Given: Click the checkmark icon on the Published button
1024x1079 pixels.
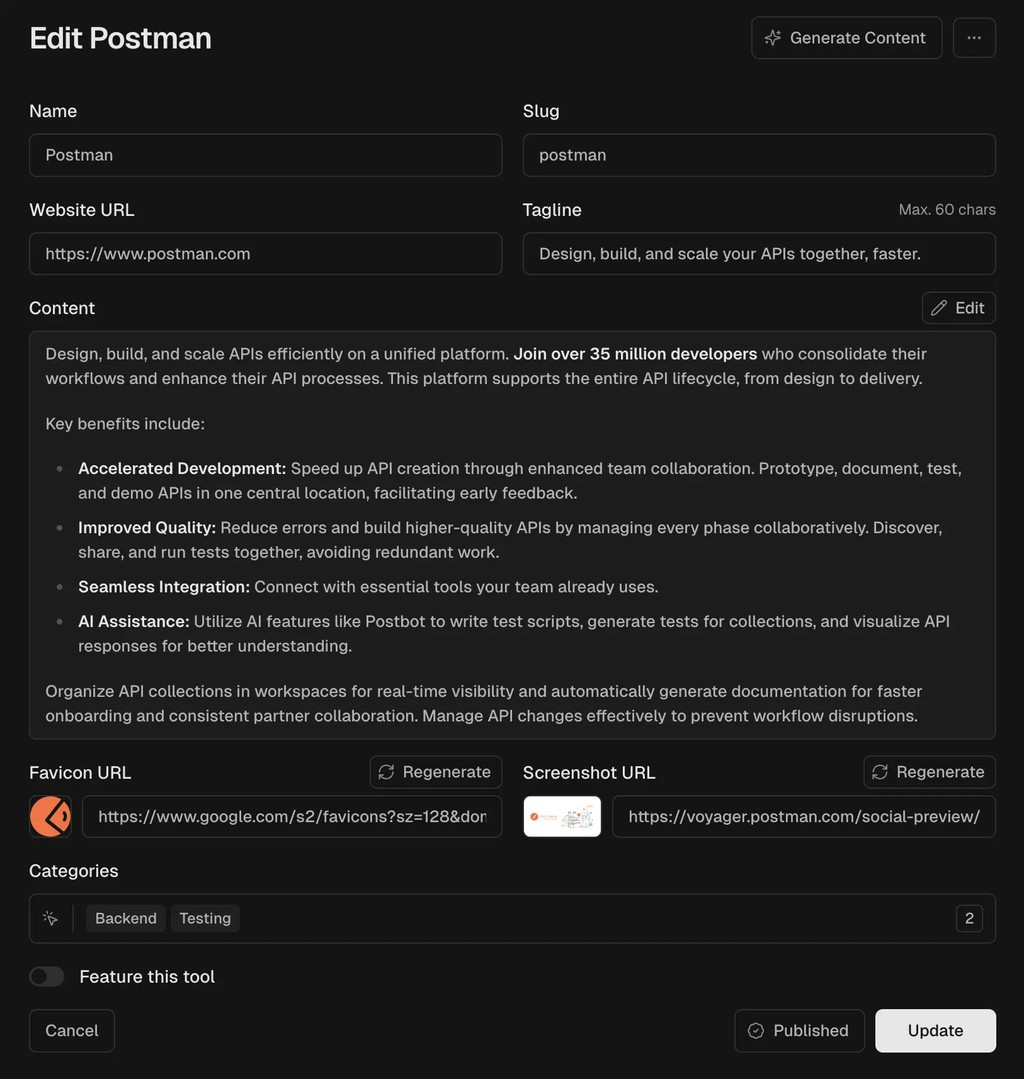Looking at the screenshot, I should [x=757, y=1030].
